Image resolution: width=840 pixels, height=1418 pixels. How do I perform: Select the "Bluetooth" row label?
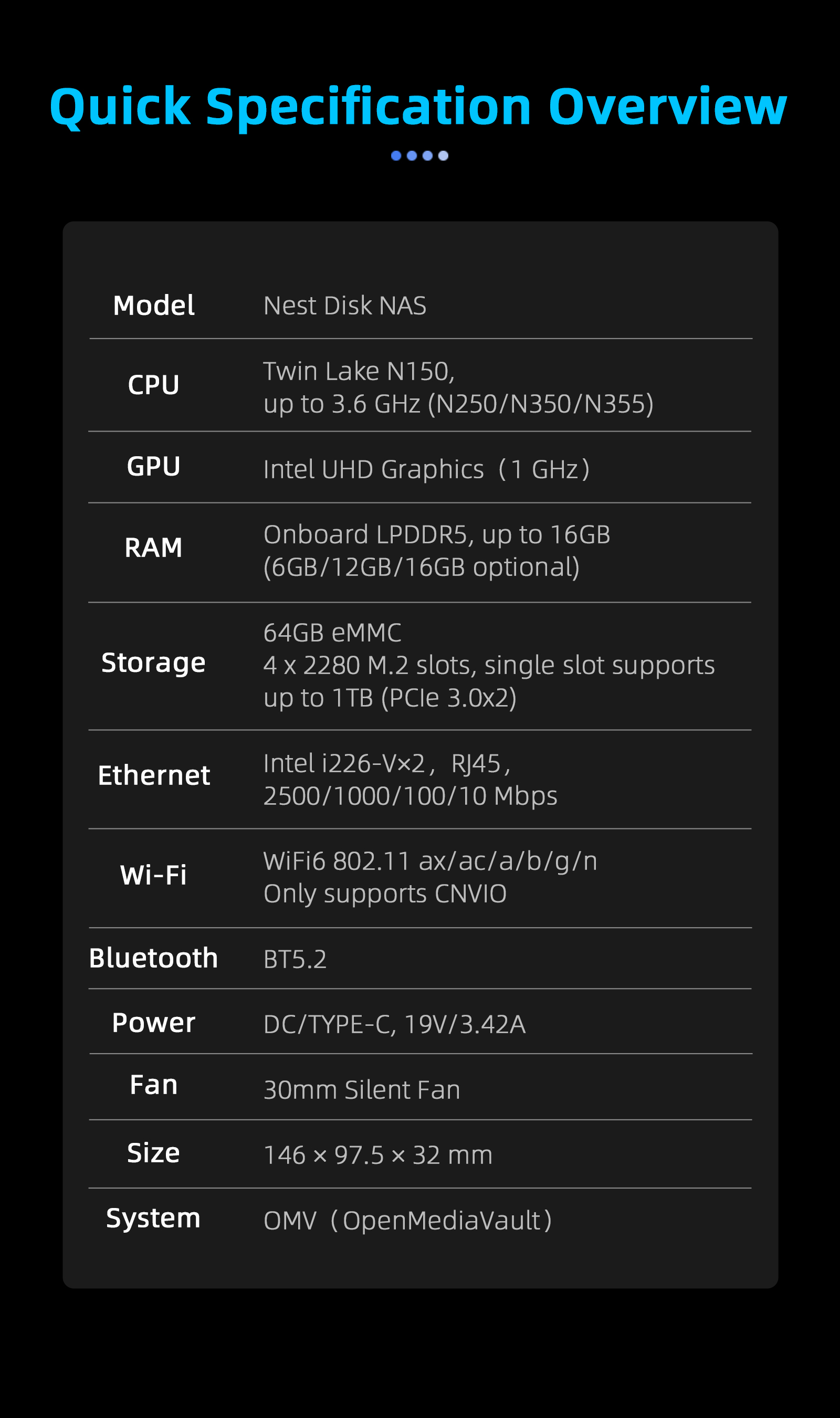click(x=153, y=958)
